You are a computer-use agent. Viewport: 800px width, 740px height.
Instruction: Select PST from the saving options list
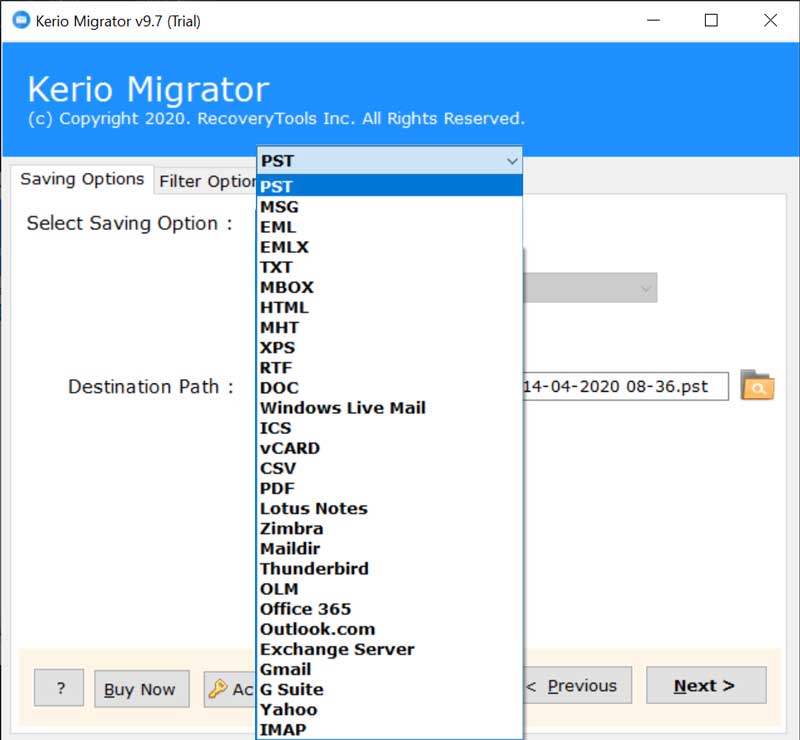click(390, 186)
